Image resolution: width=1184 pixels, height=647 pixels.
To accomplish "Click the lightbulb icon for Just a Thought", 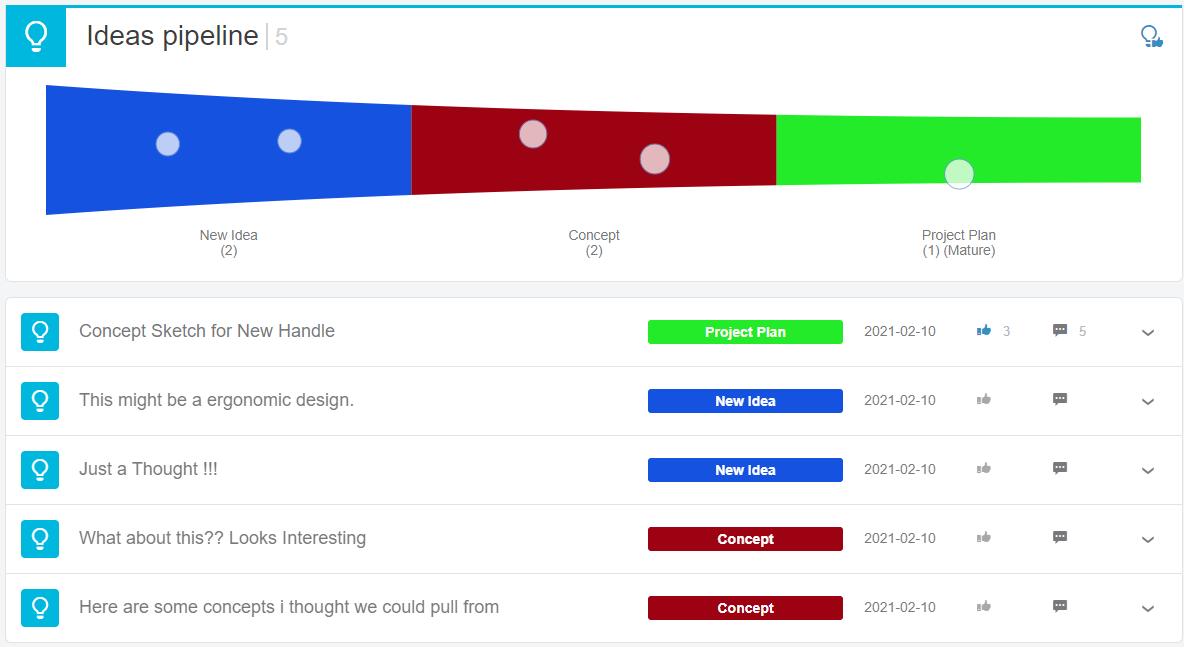I will 40,470.
